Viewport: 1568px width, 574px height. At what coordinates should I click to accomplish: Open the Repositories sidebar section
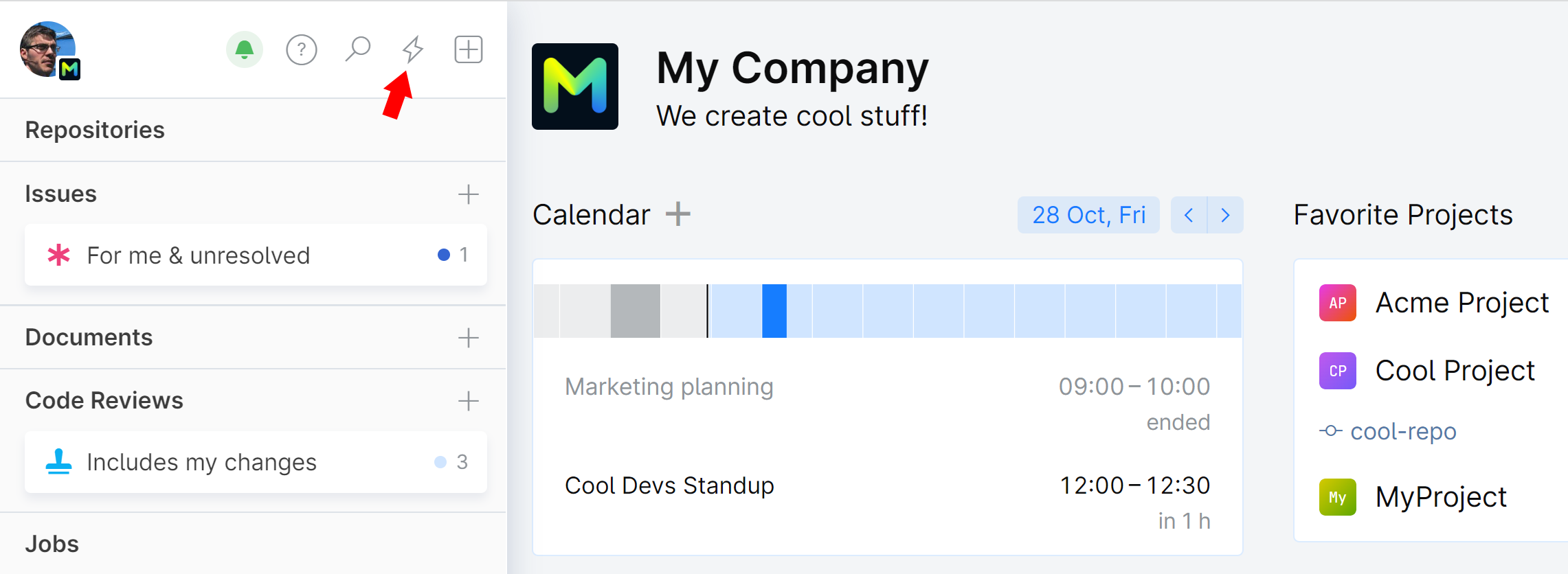point(95,130)
